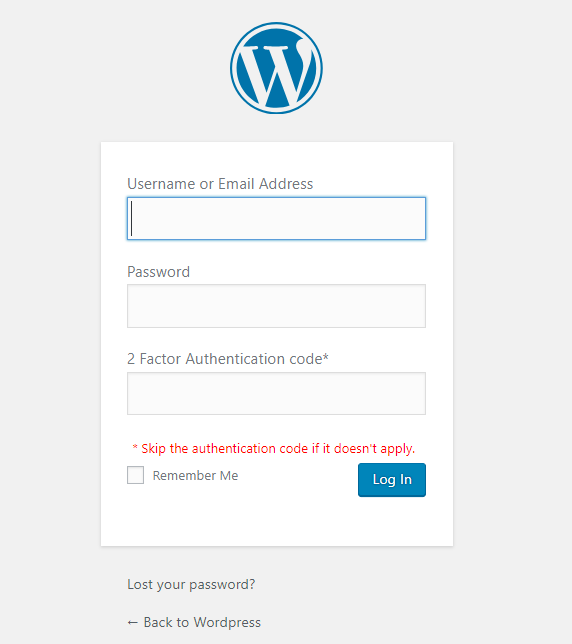Click the Remember Me label text

point(195,476)
